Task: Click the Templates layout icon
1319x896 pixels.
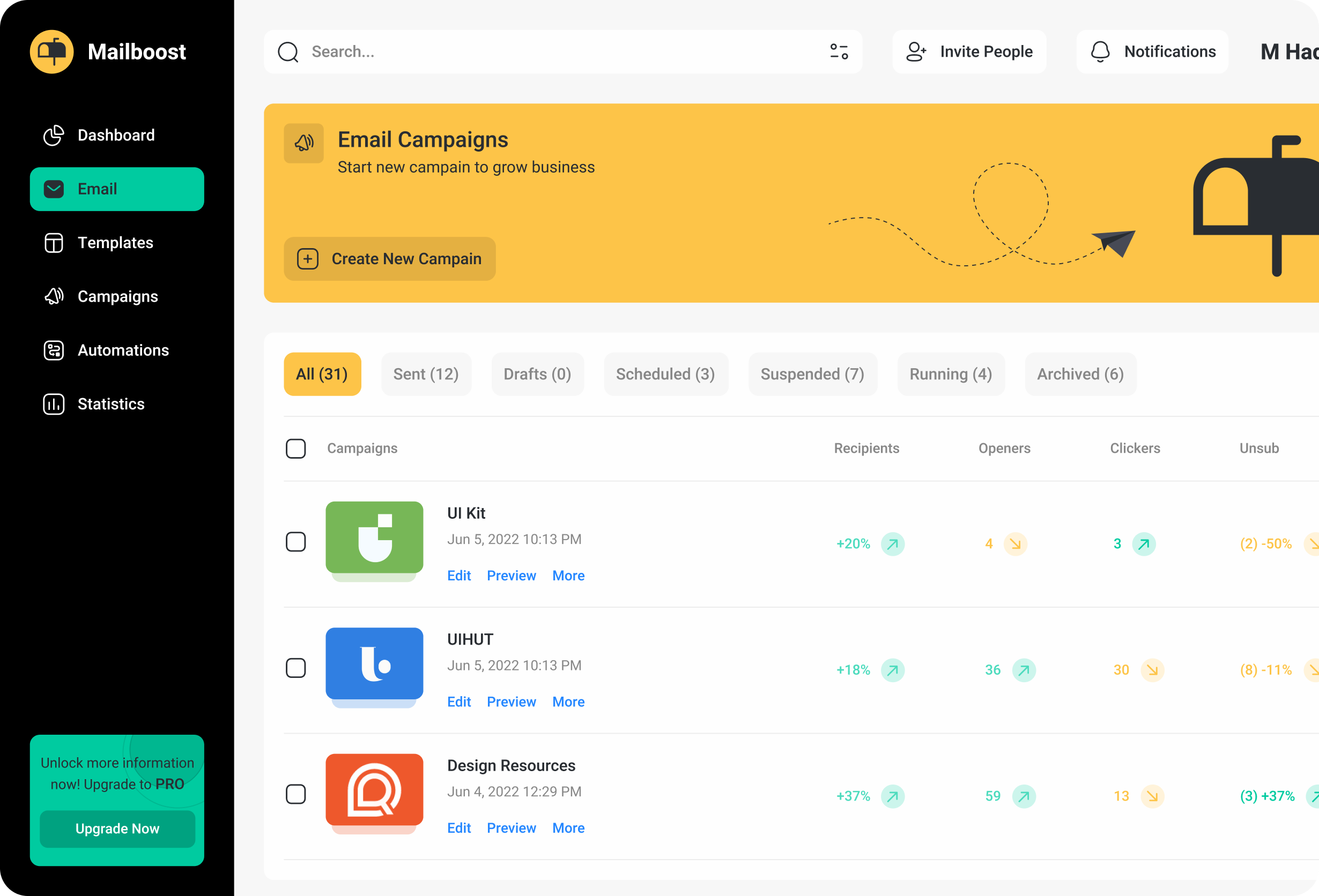Action: pos(54,243)
